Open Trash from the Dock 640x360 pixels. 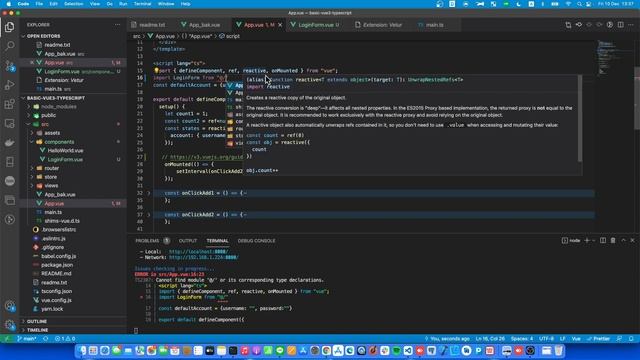[559, 351]
